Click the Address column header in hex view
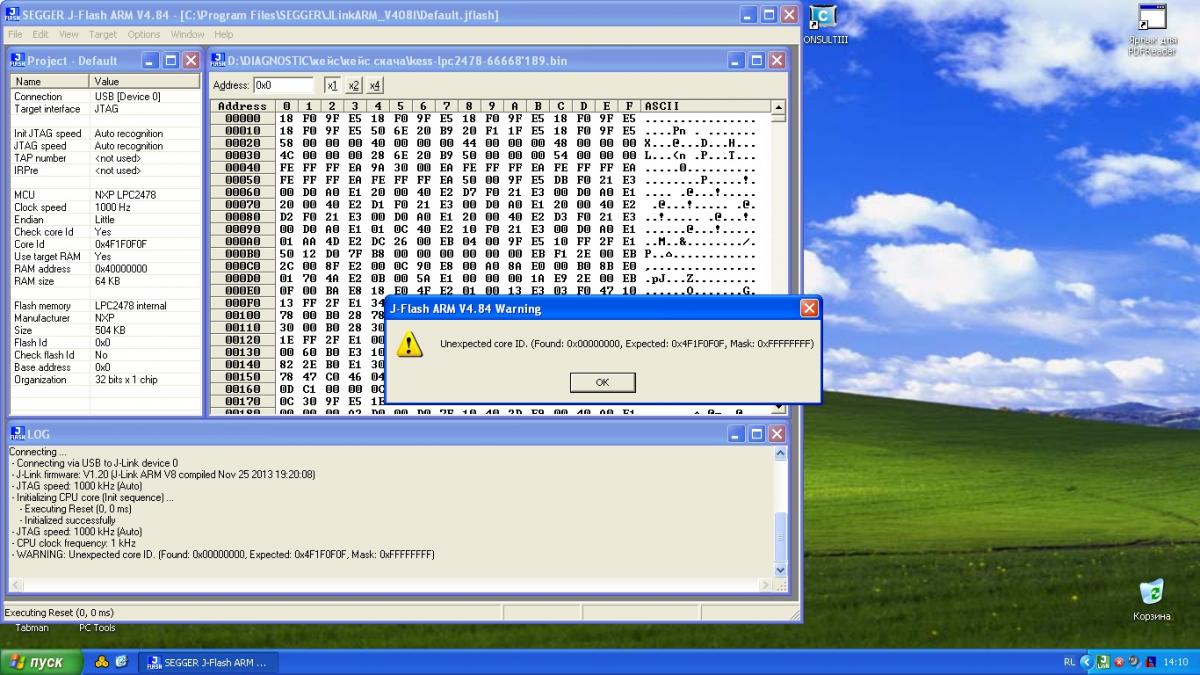This screenshot has height=675, width=1200. click(x=242, y=106)
